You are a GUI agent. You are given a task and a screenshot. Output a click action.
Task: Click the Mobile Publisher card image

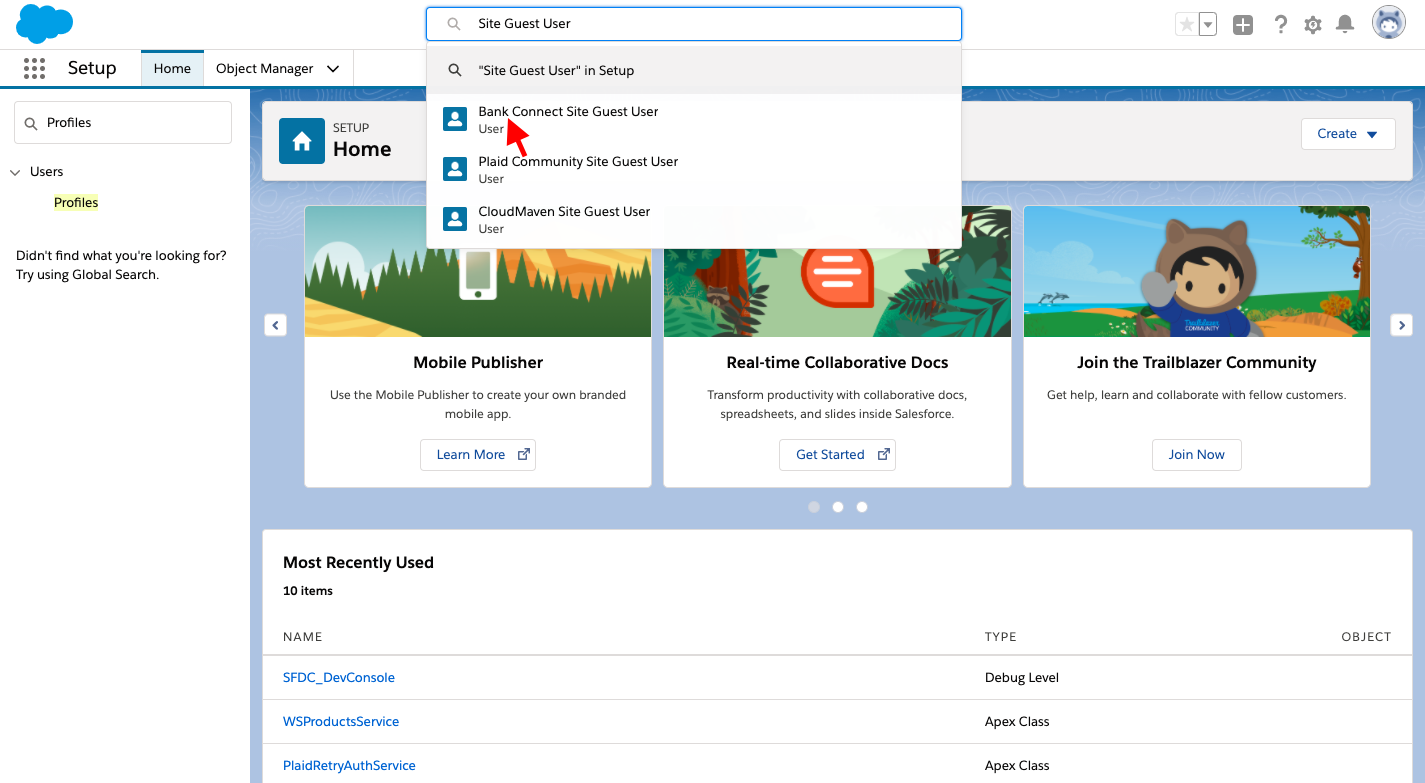(478, 271)
